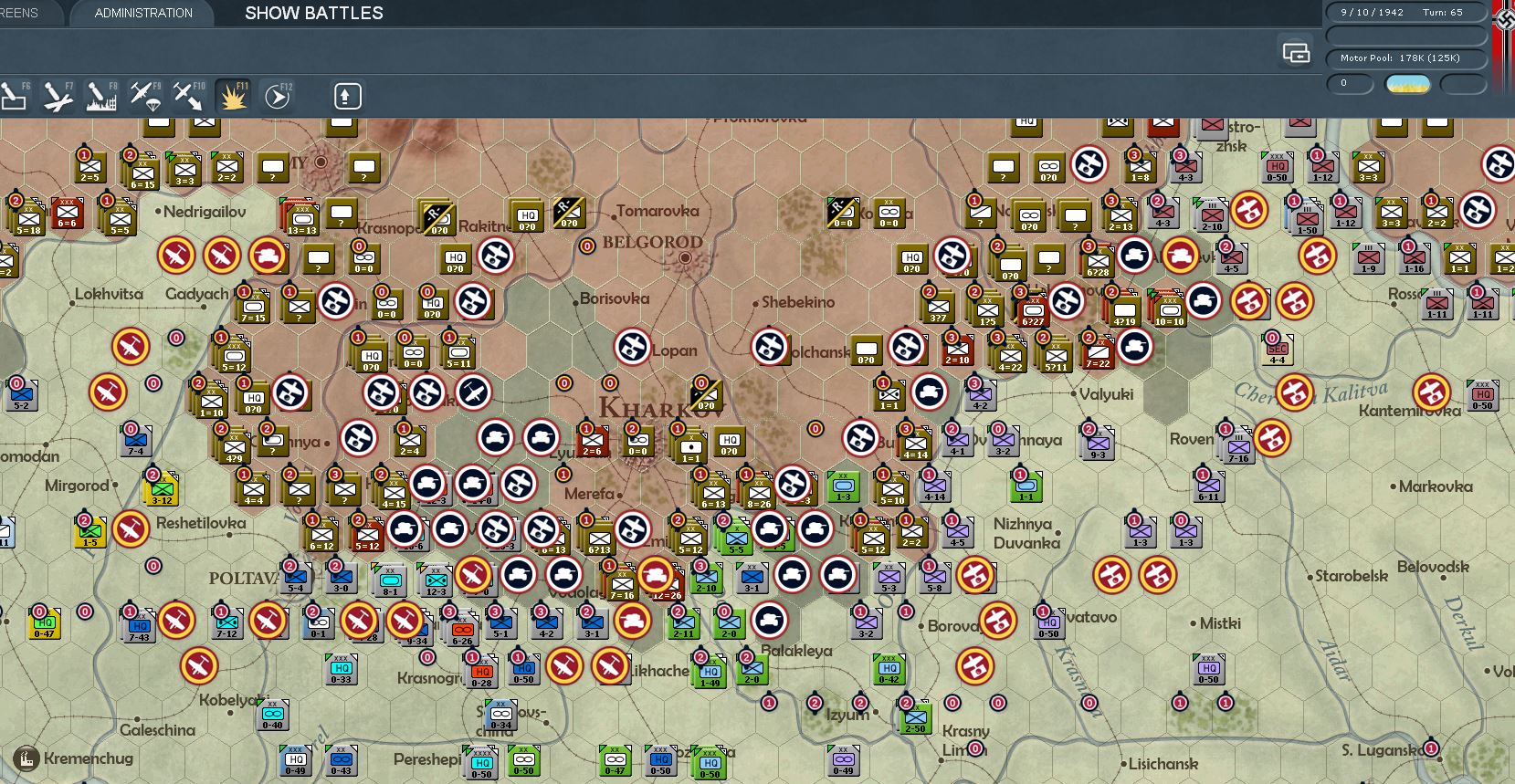1515x784 pixels.
Task: Select the green HQ counter labeled 0-42
Action: click(x=889, y=669)
